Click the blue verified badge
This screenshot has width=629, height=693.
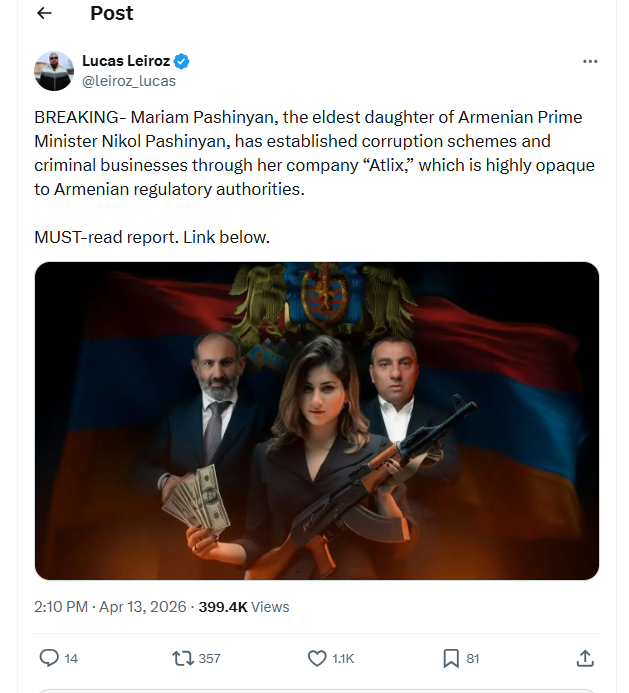tap(181, 61)
